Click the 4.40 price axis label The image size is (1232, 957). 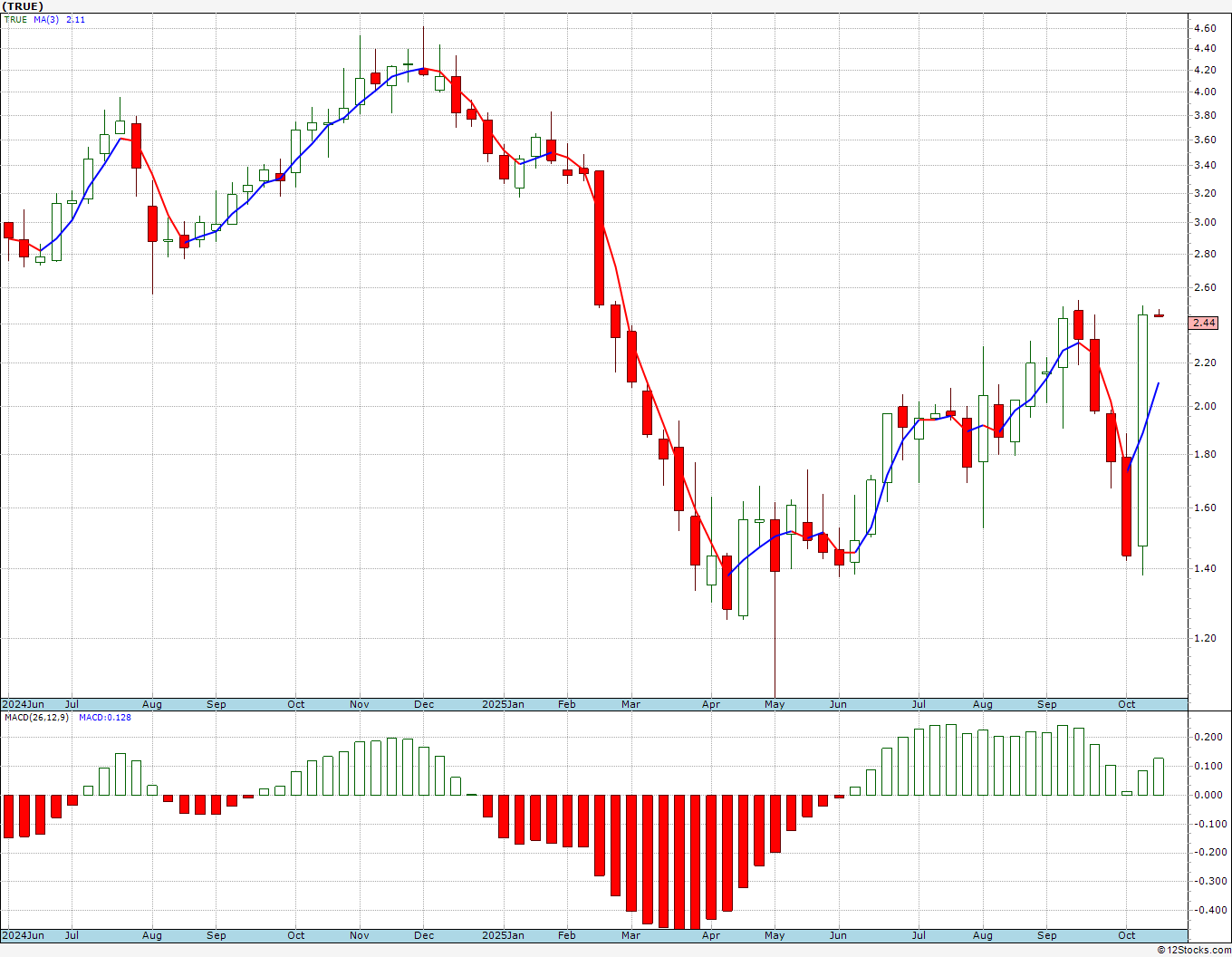tap(1205, 49)
